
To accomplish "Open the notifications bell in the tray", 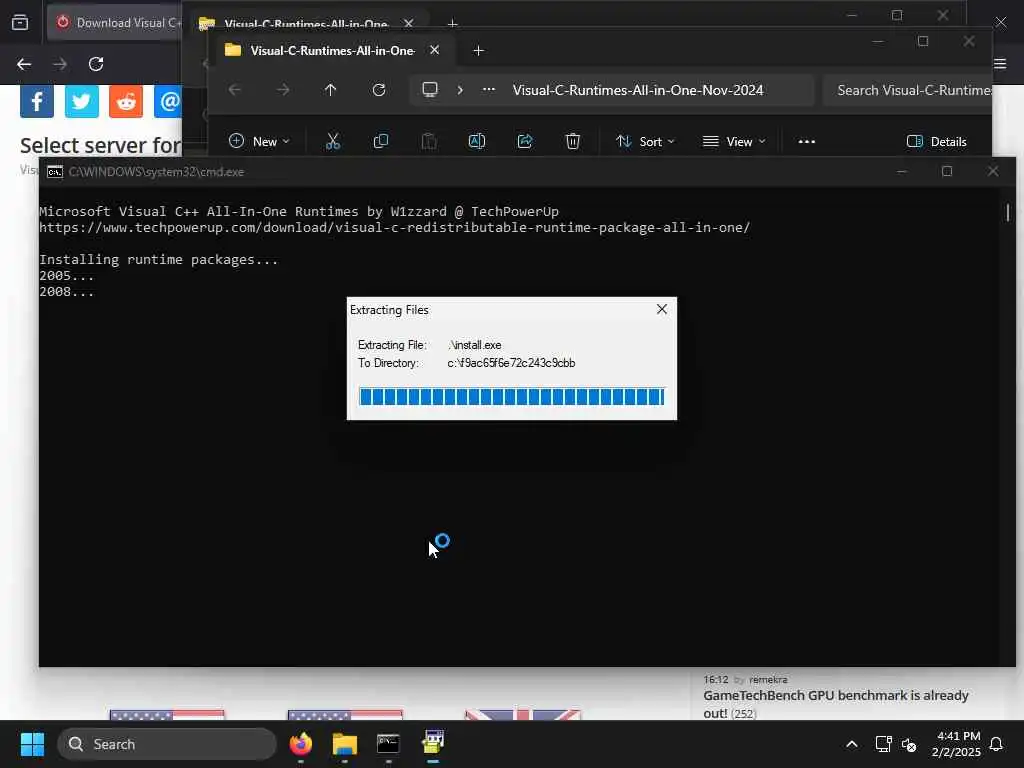I will (x=996, y=744).
